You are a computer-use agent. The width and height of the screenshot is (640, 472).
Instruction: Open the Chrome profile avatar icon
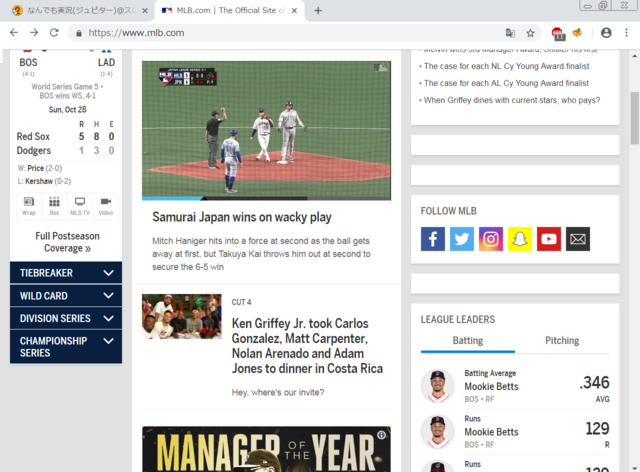(x=606, y=33)
